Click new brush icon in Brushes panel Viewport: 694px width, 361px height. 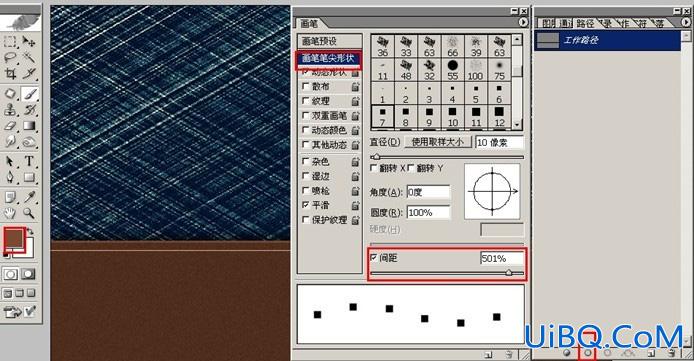[x=488, y=354]
